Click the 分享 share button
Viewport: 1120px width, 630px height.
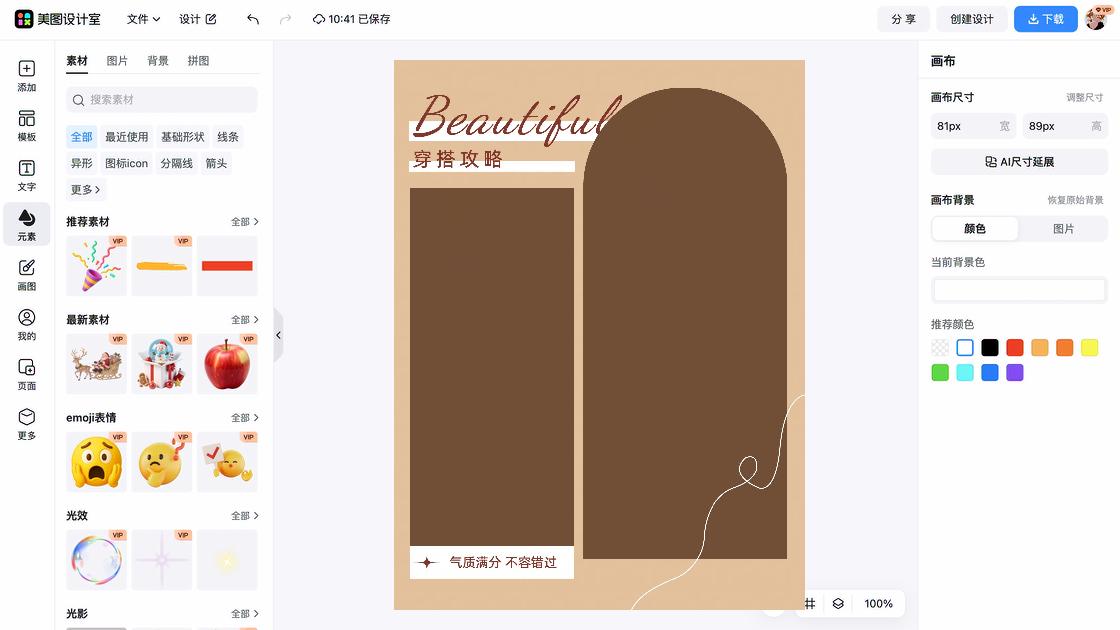(904, 19)
